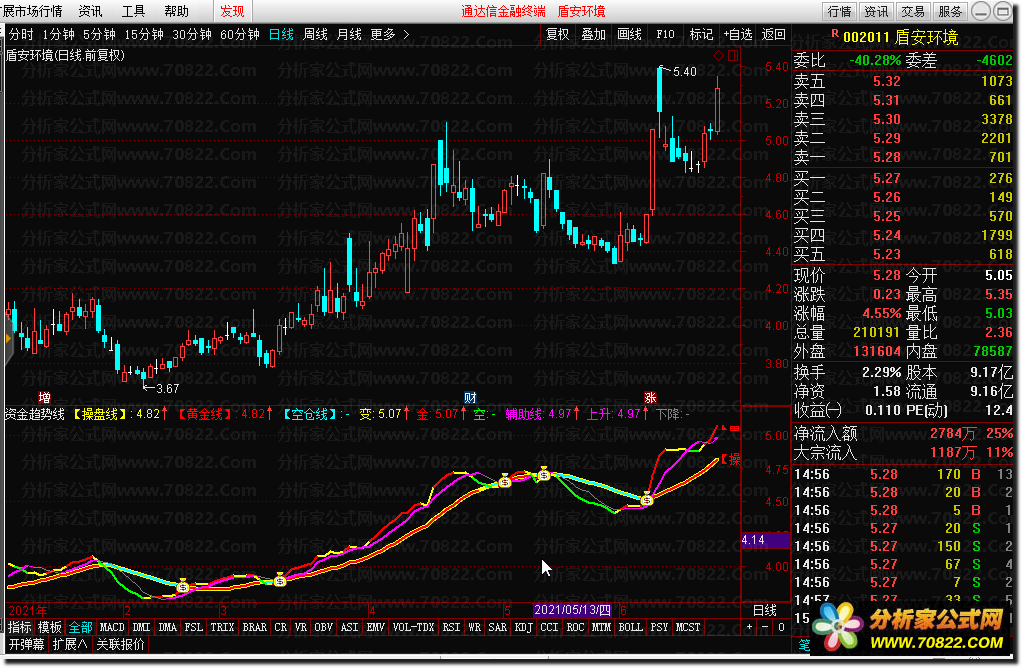Select the MCST indicator
1023x668 pixels.
(x=688, y=627)
